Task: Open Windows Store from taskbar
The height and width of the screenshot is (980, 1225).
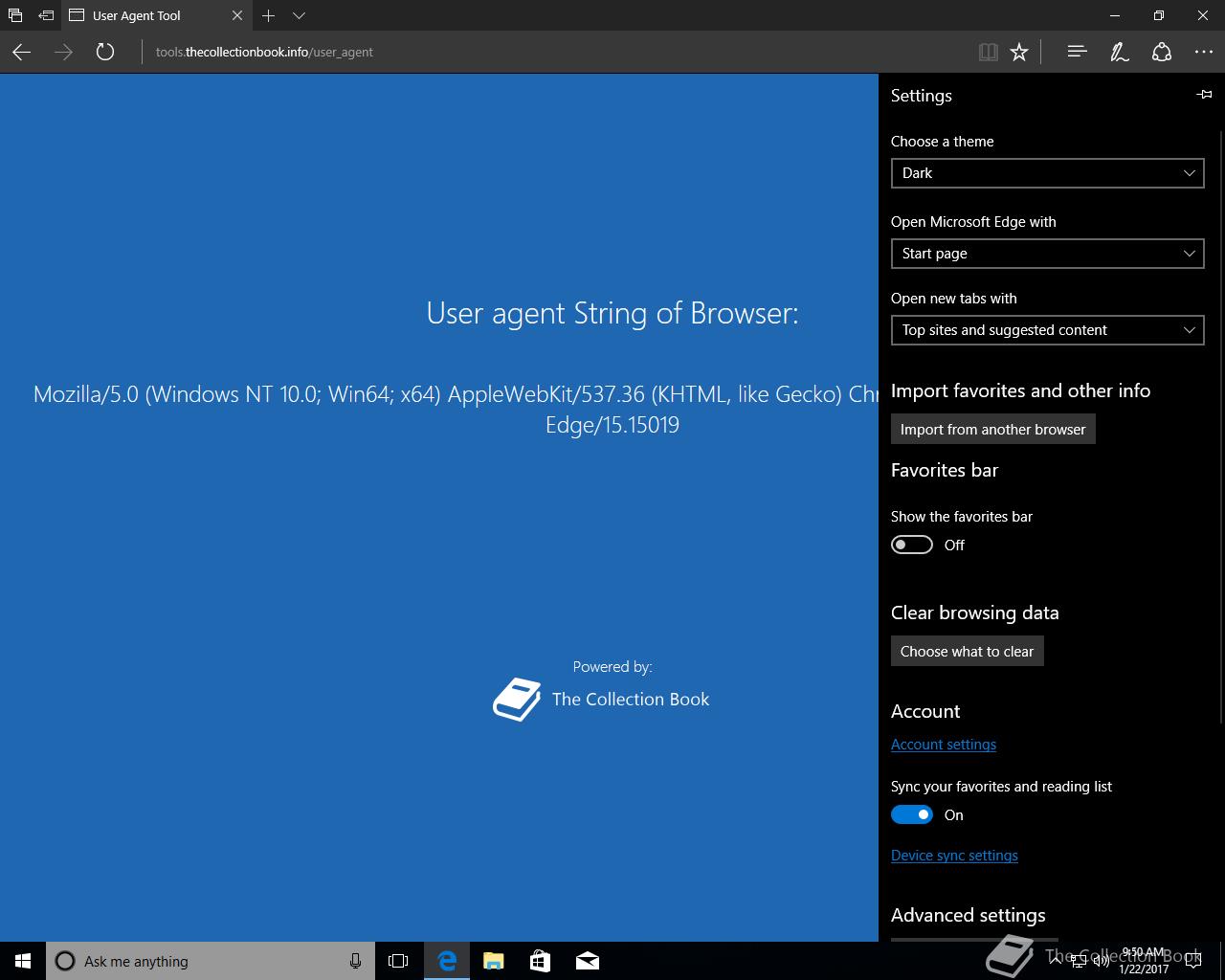Action: pos(541,961)
